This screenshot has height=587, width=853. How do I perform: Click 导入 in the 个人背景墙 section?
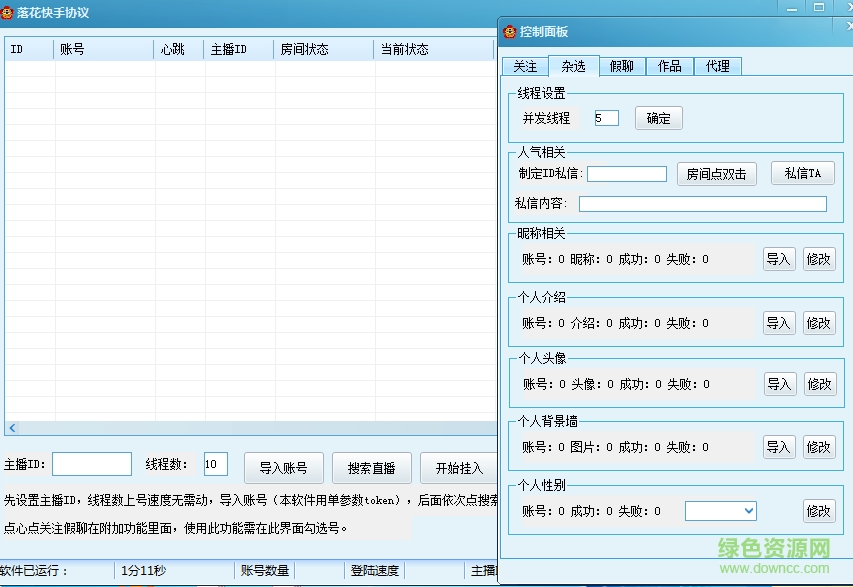pos(778,446)
